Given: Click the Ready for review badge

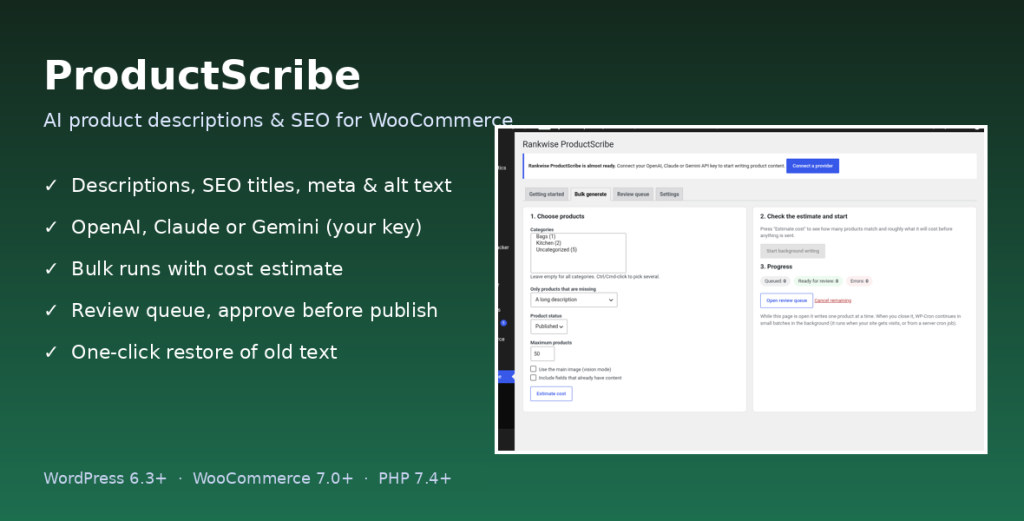Looking at the screenshot, I should (x=818, y=281).
